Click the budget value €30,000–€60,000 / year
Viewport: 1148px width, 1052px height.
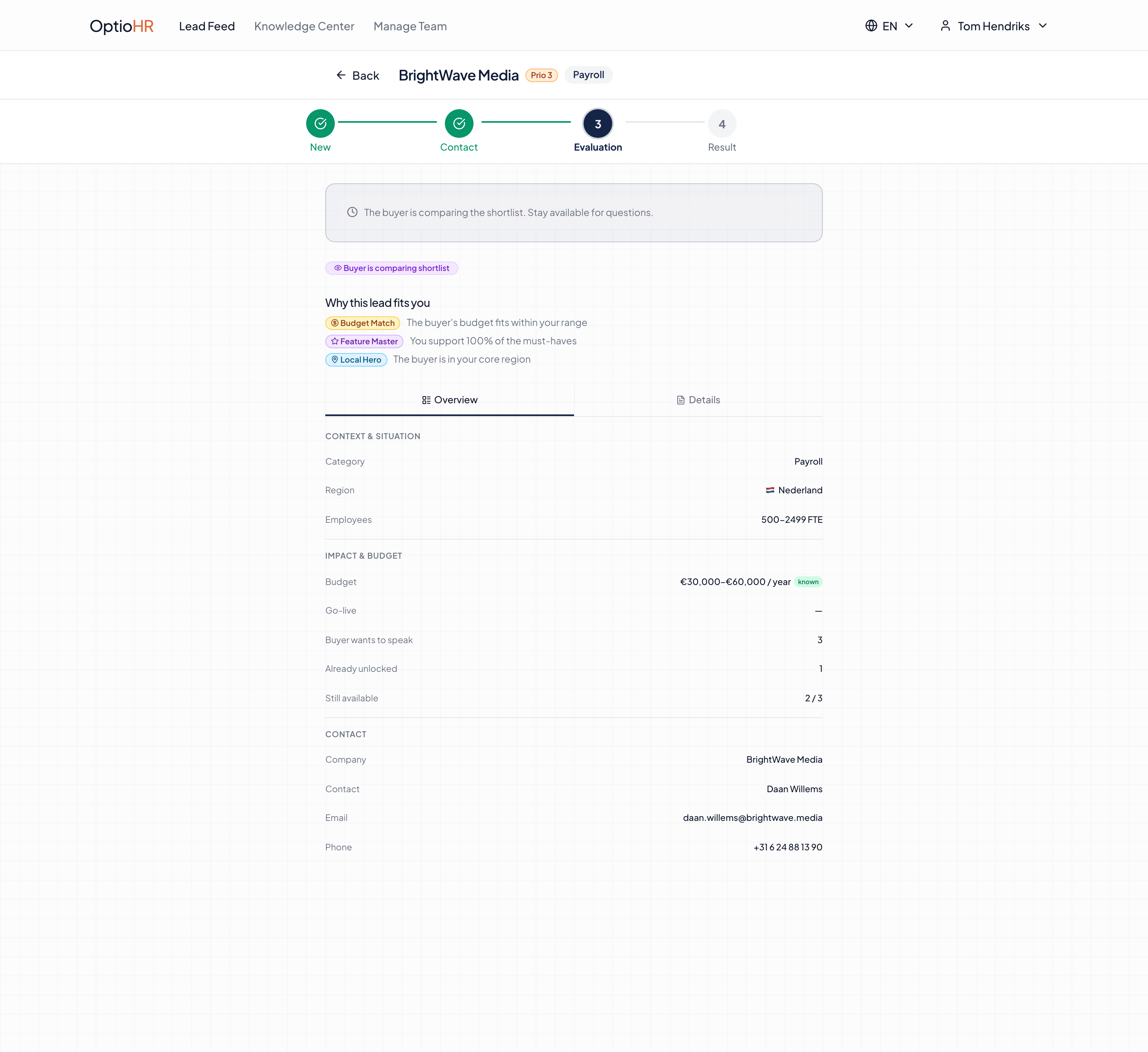click(735, 582)
